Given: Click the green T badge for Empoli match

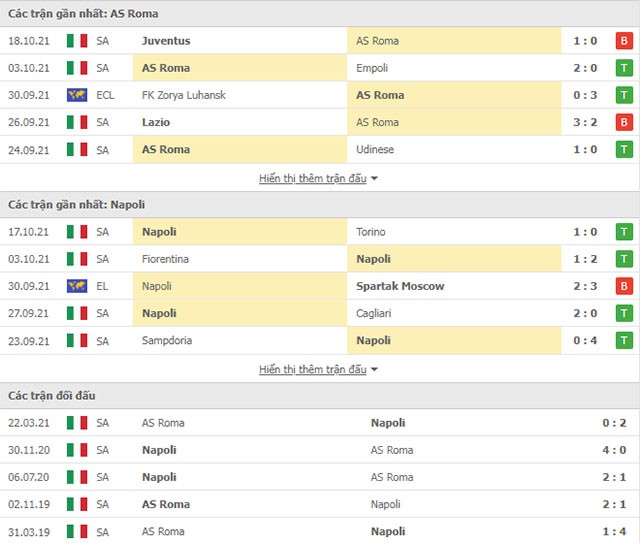Looking at the screenshot, I should 624,68.
